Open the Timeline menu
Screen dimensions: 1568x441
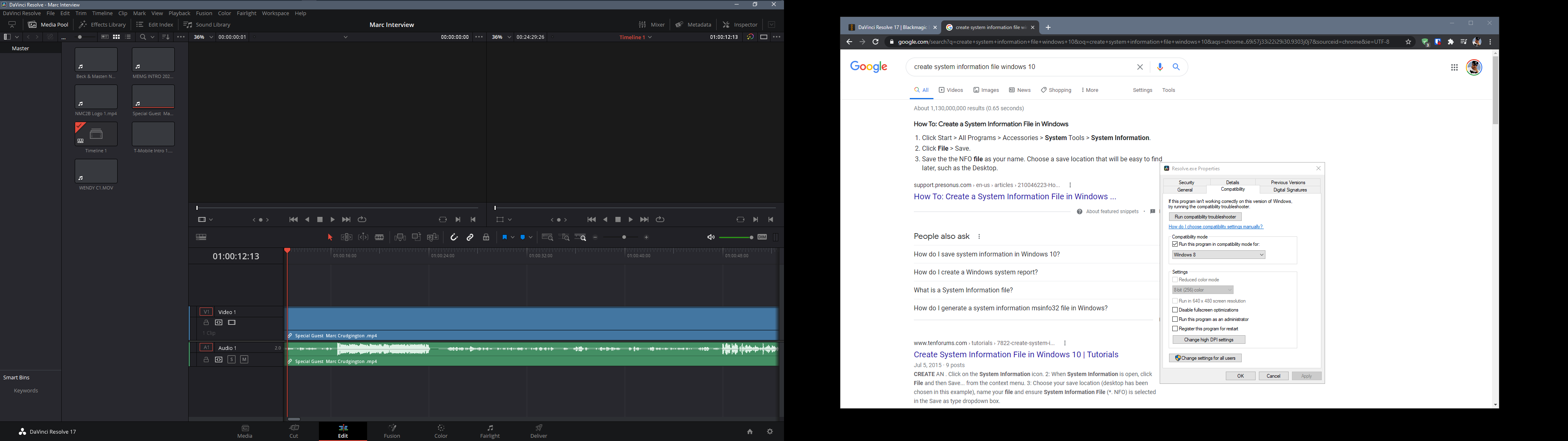click(102, 13)
